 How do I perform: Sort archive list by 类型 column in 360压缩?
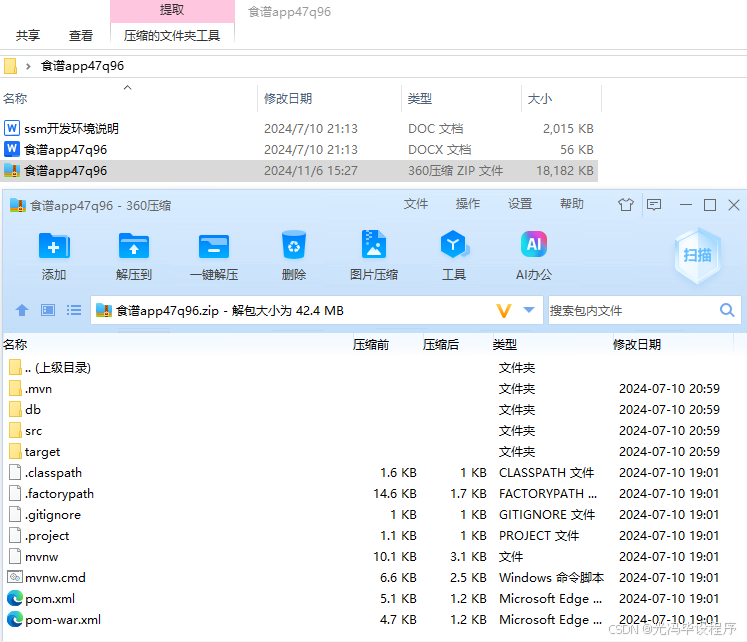[x=505, y=344]
